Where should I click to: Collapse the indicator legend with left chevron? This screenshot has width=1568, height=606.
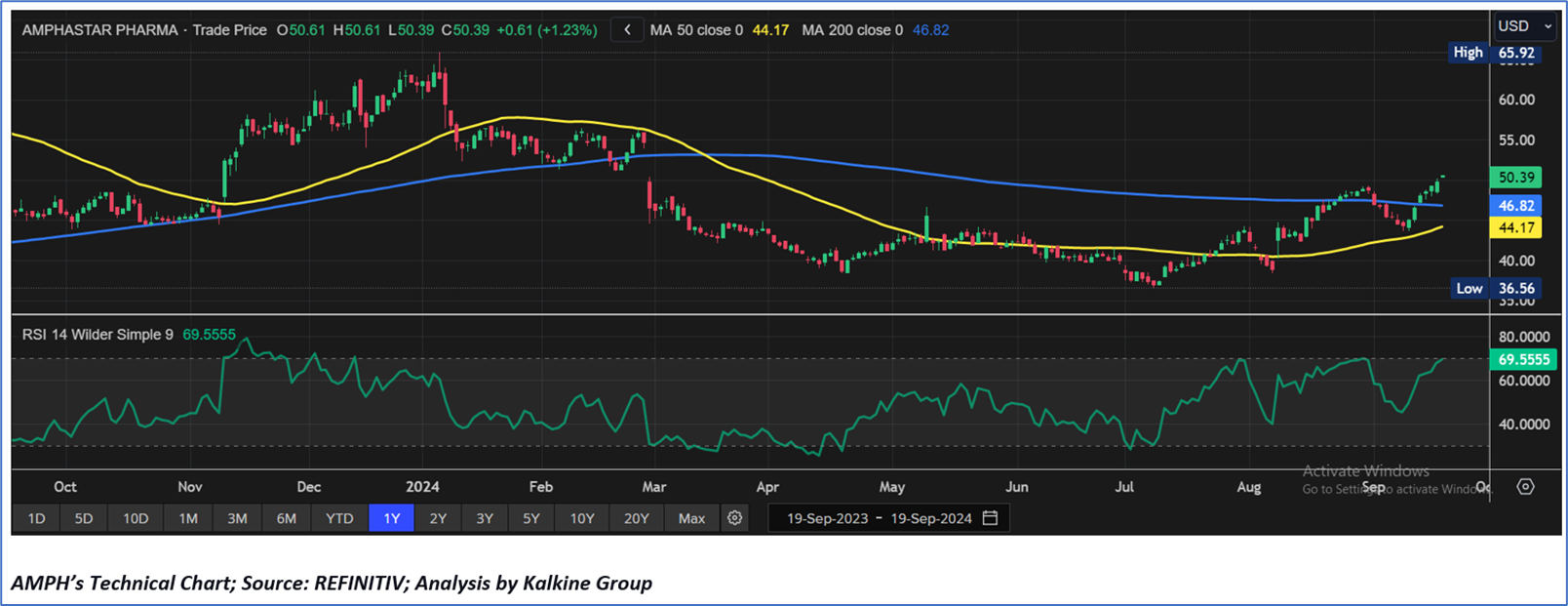(627, 30)
